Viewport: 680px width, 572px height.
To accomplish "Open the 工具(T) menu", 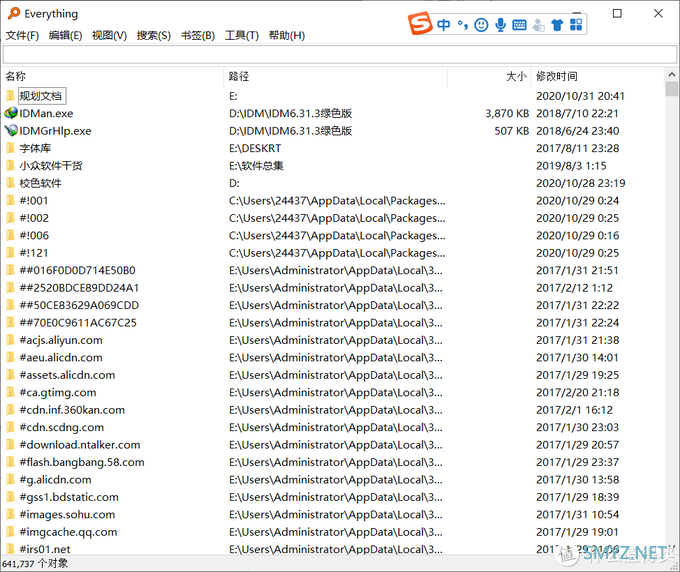I will [x=242, y=35].
